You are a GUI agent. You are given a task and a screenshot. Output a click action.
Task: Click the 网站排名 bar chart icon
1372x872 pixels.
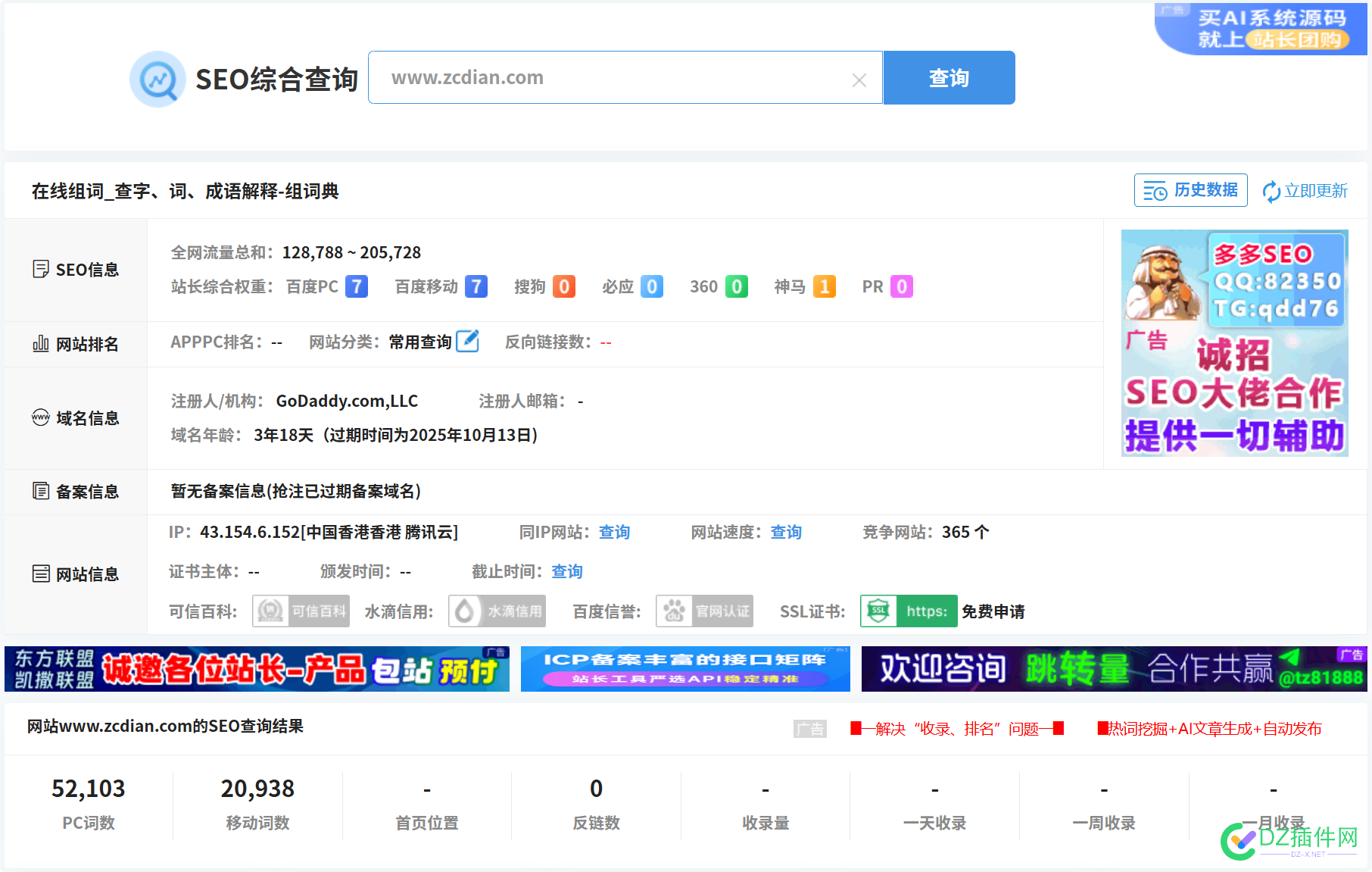click(x=40, y=344)
